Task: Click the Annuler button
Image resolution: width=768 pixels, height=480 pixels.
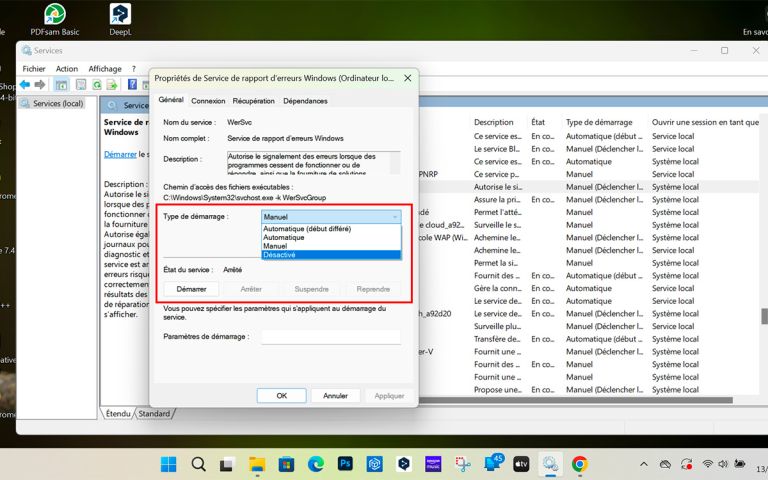Action: (335, 395)
